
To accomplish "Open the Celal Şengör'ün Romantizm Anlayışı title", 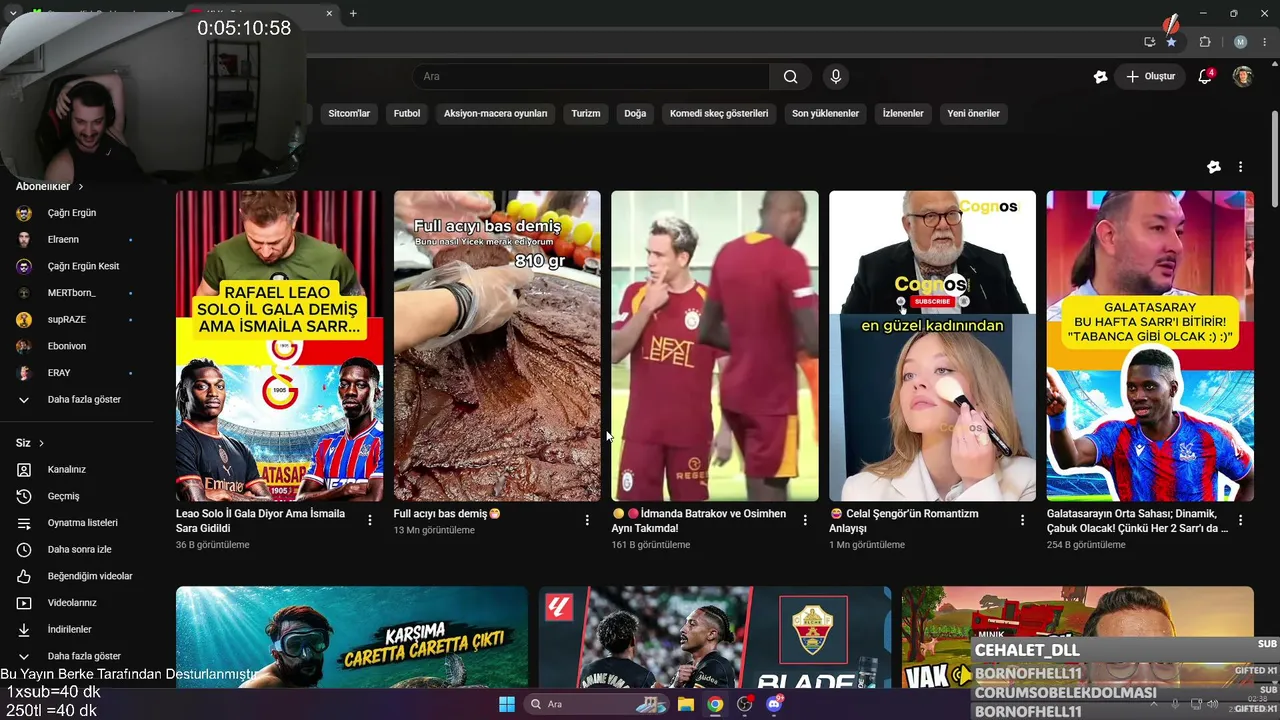I will pos(905,521).
